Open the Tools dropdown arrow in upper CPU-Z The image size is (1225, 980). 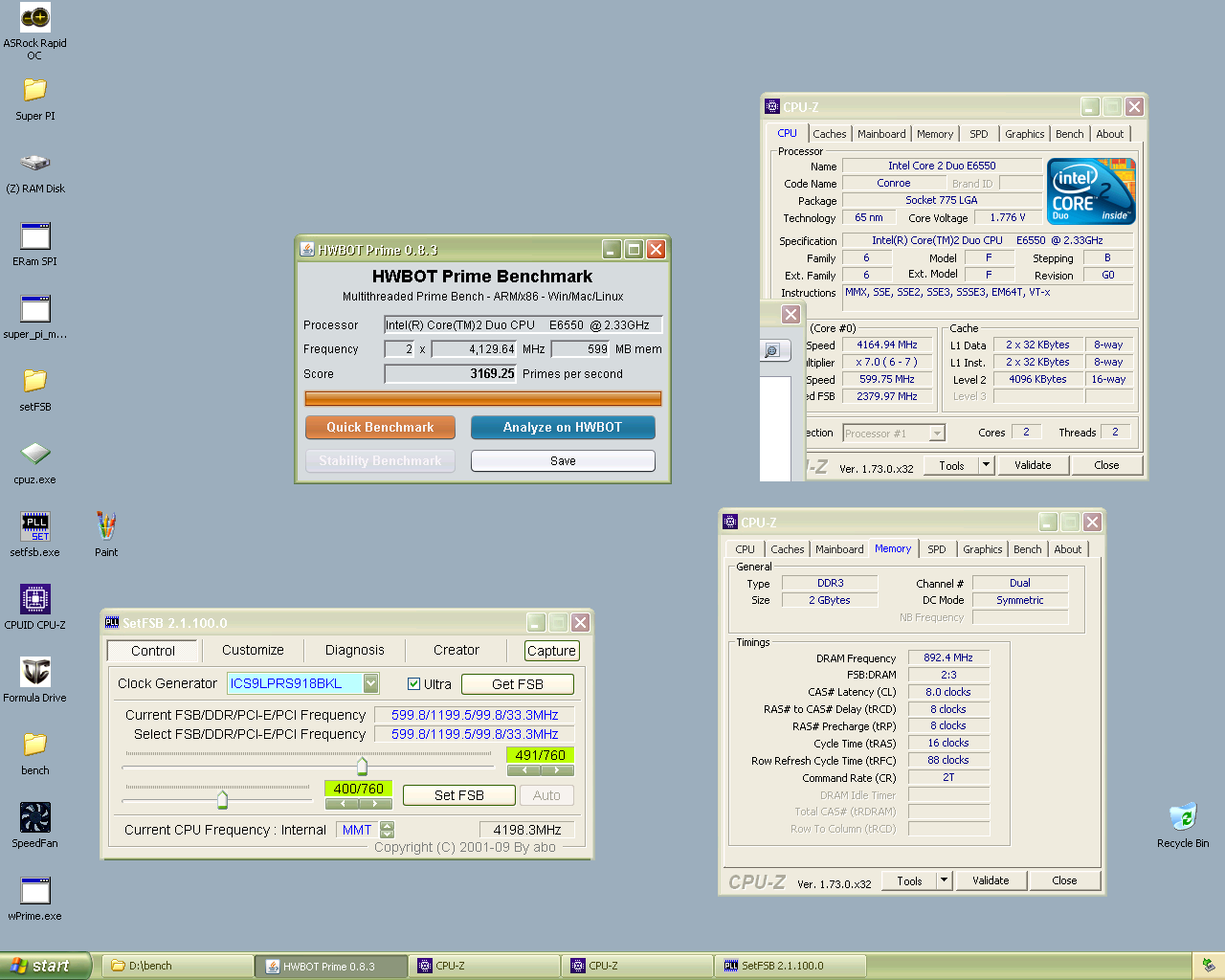click(987, 465)
